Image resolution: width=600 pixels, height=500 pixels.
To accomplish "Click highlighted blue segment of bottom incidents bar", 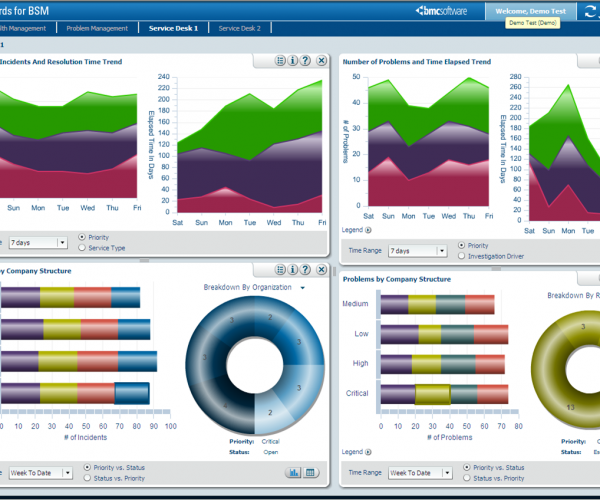I will click(132, 393).
